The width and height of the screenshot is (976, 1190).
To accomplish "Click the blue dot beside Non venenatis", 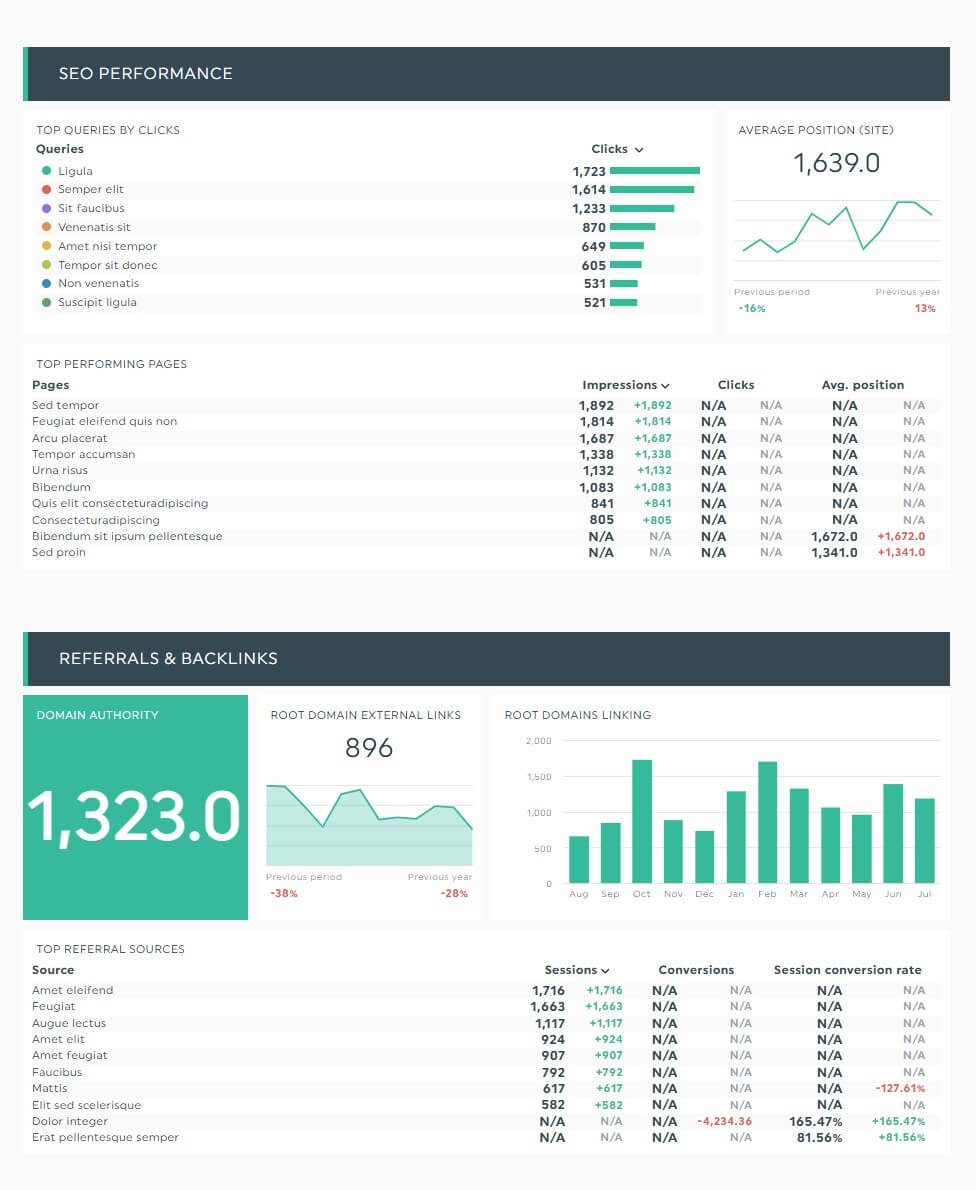I will click(46, 283).
